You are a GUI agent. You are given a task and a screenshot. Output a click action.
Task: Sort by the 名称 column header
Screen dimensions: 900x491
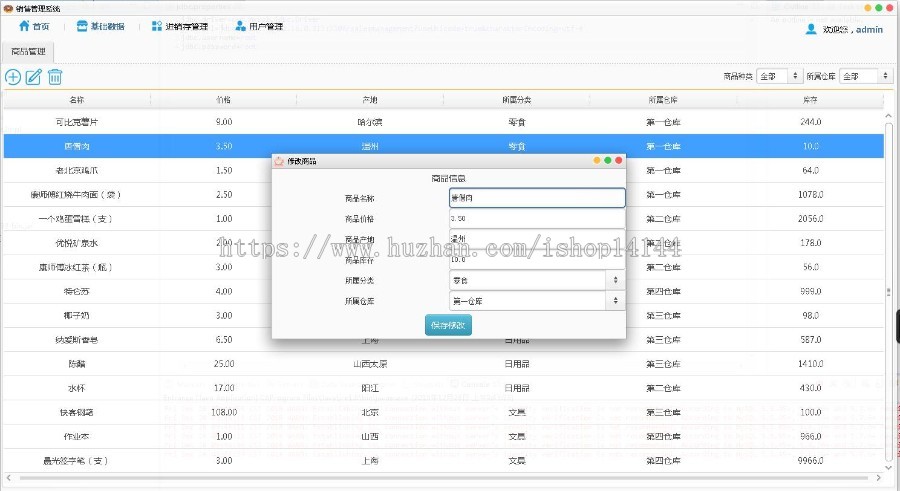click(x=77, y=100)
